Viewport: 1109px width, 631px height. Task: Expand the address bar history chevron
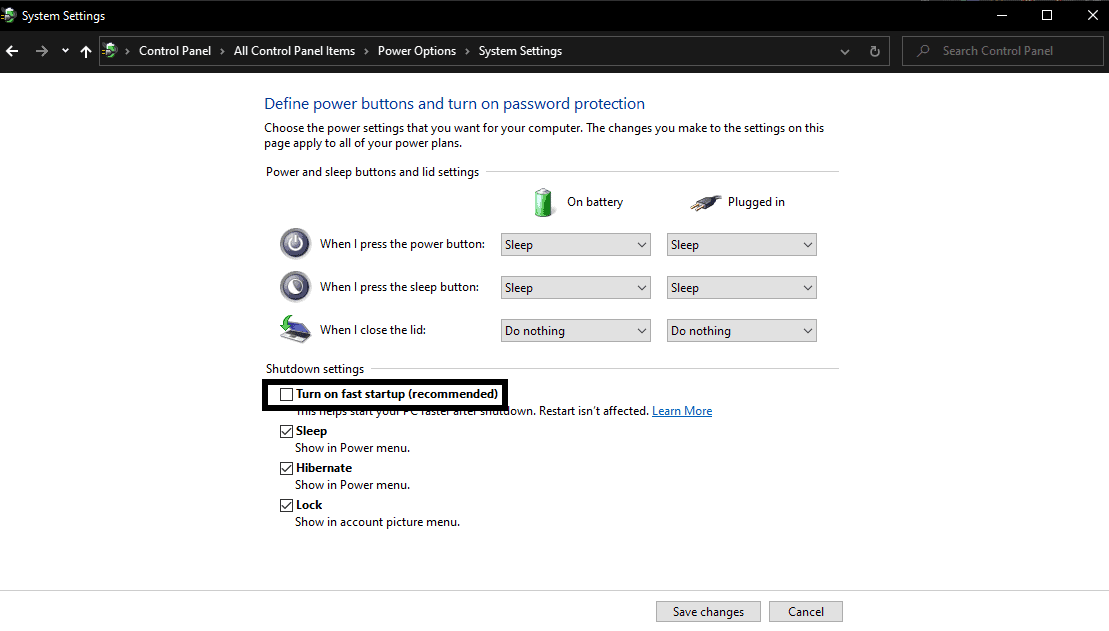coord(844,50)
